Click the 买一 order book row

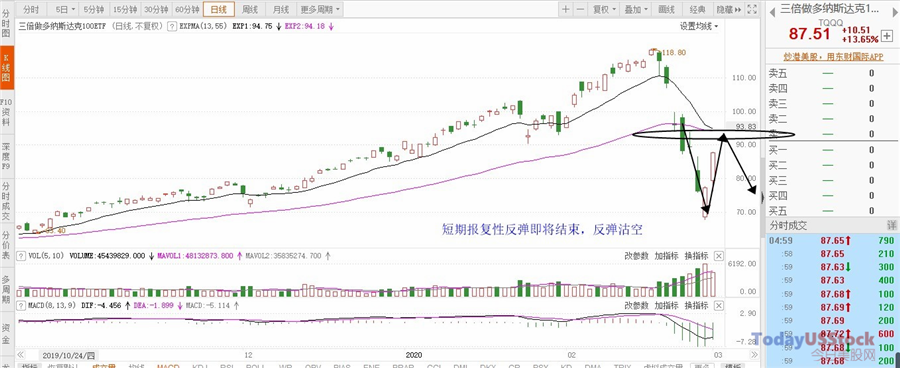click(x=832, y=150)
